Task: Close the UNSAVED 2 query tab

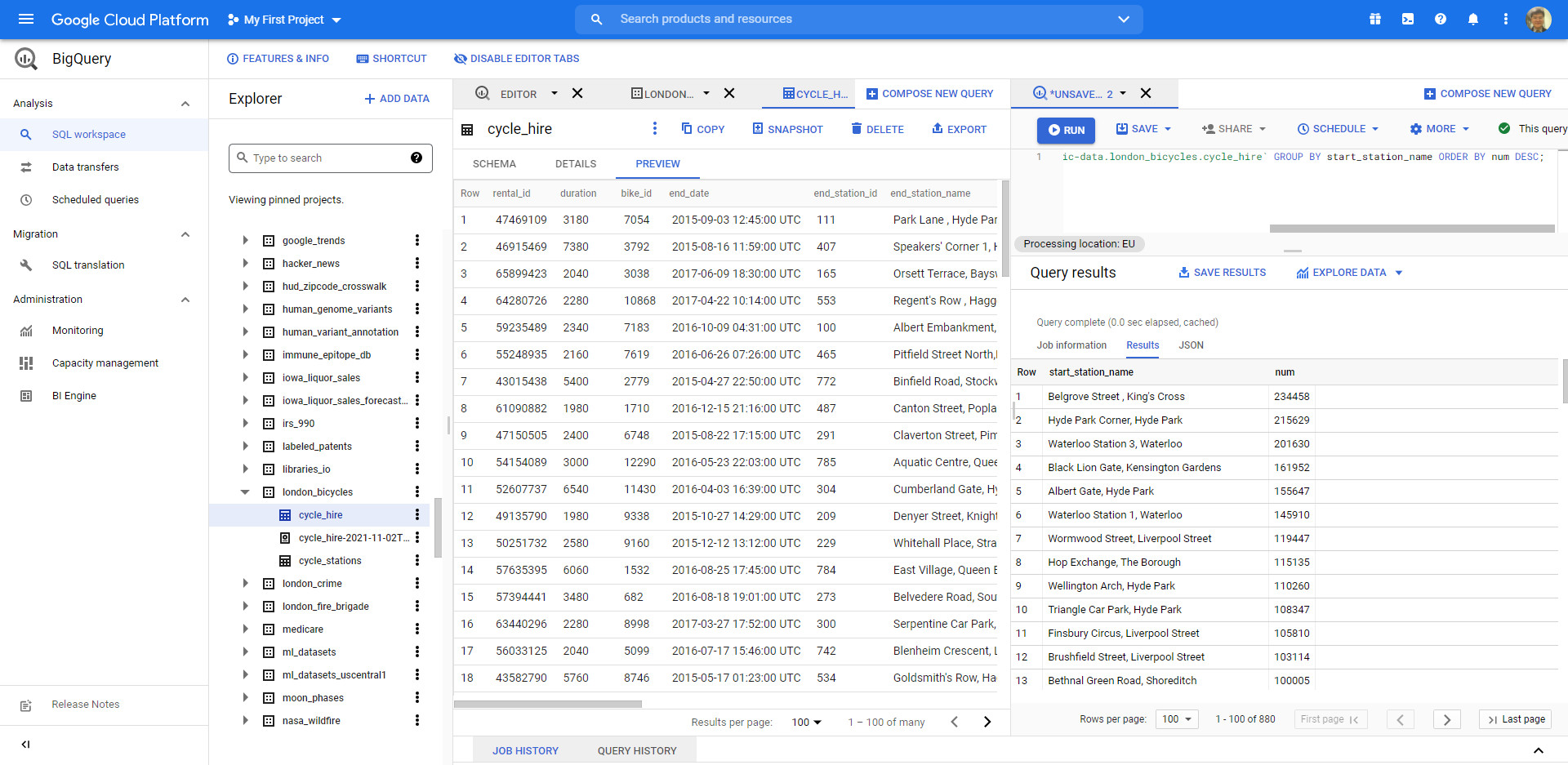Action: [x=1146, y=93]
